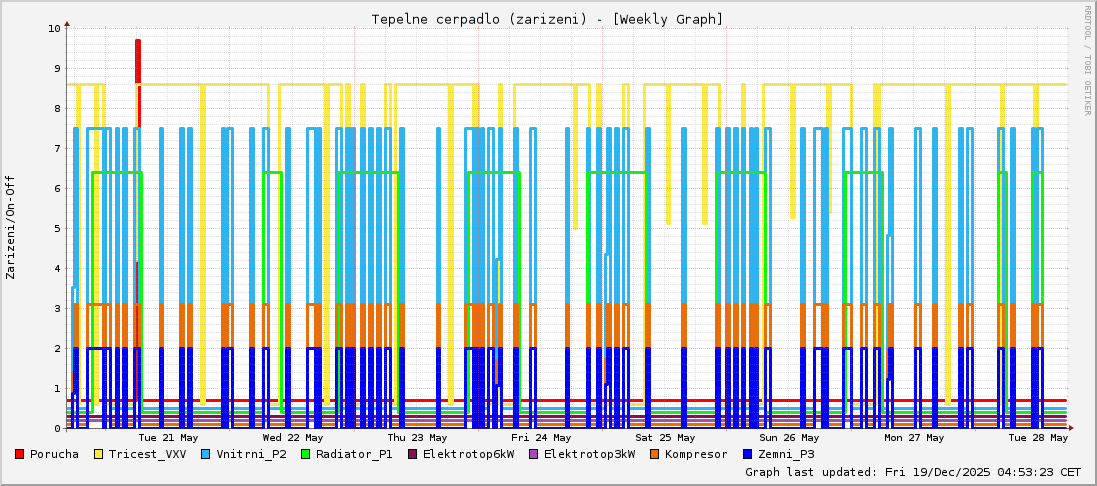Screen dimensions: 1097x486
Task: Select the orange Kompresor legend swatch
Action: pyautogui.click(x=655, y=454)
